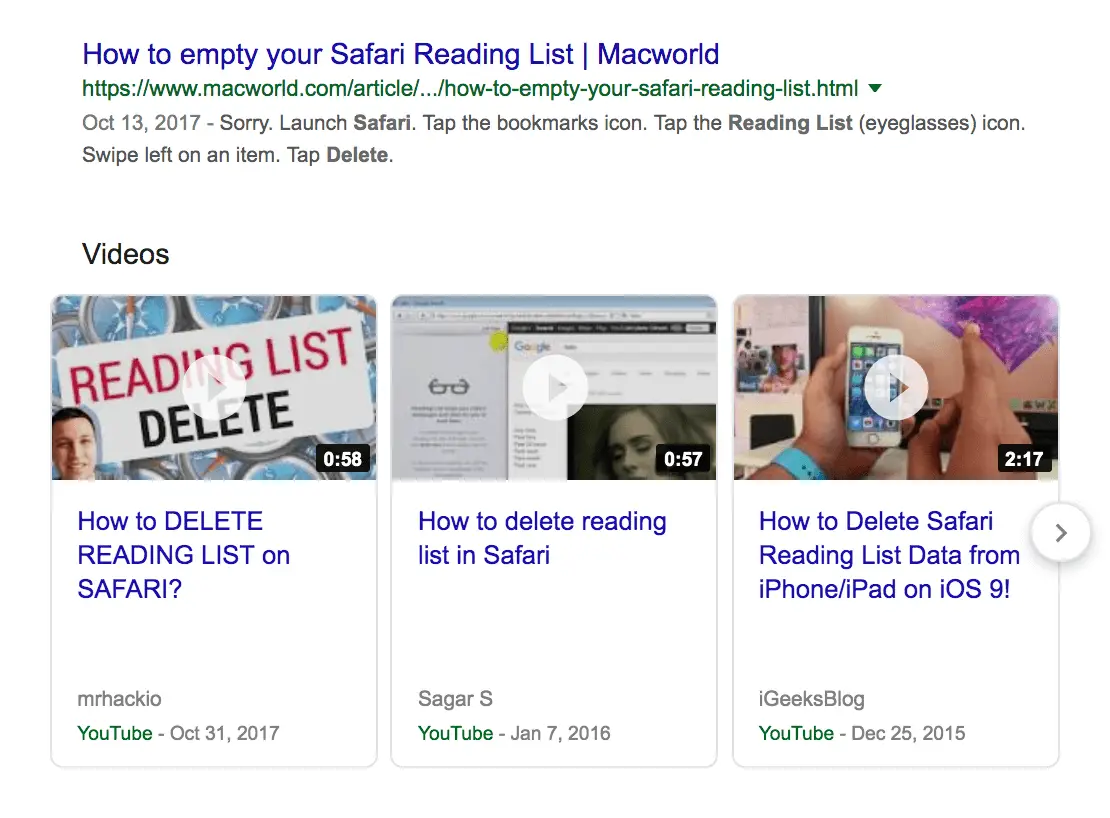Click the presenter's face in first thumbnail

click(x=82, y=445)
